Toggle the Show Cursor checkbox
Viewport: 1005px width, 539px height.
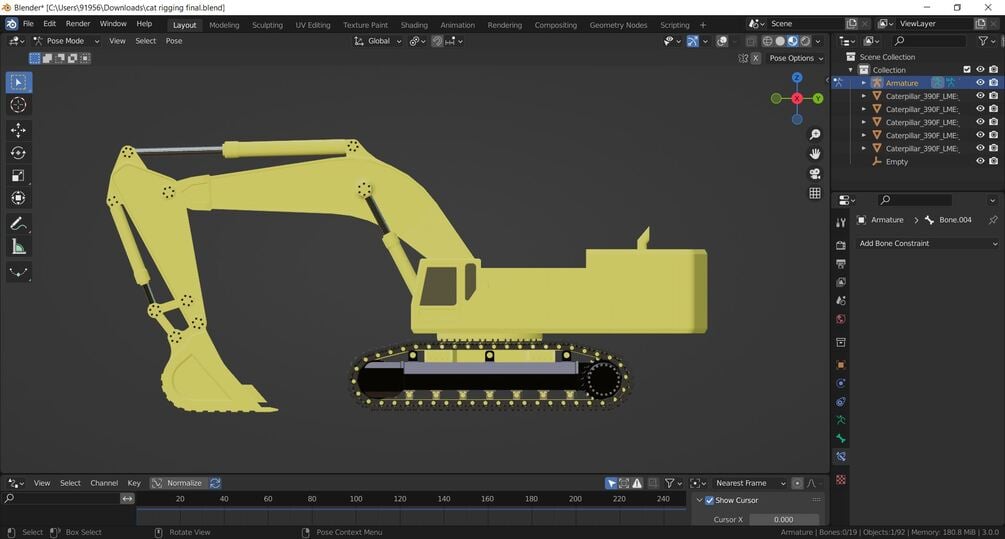point(710,500)
